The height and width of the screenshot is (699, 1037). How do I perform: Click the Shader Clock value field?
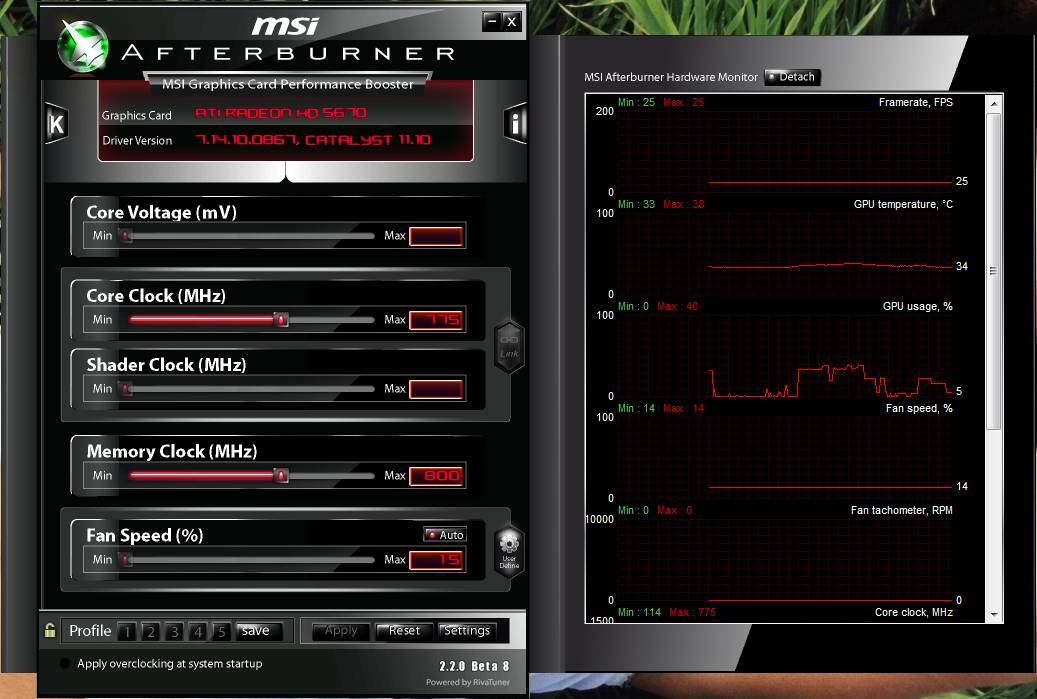(436, 389)
